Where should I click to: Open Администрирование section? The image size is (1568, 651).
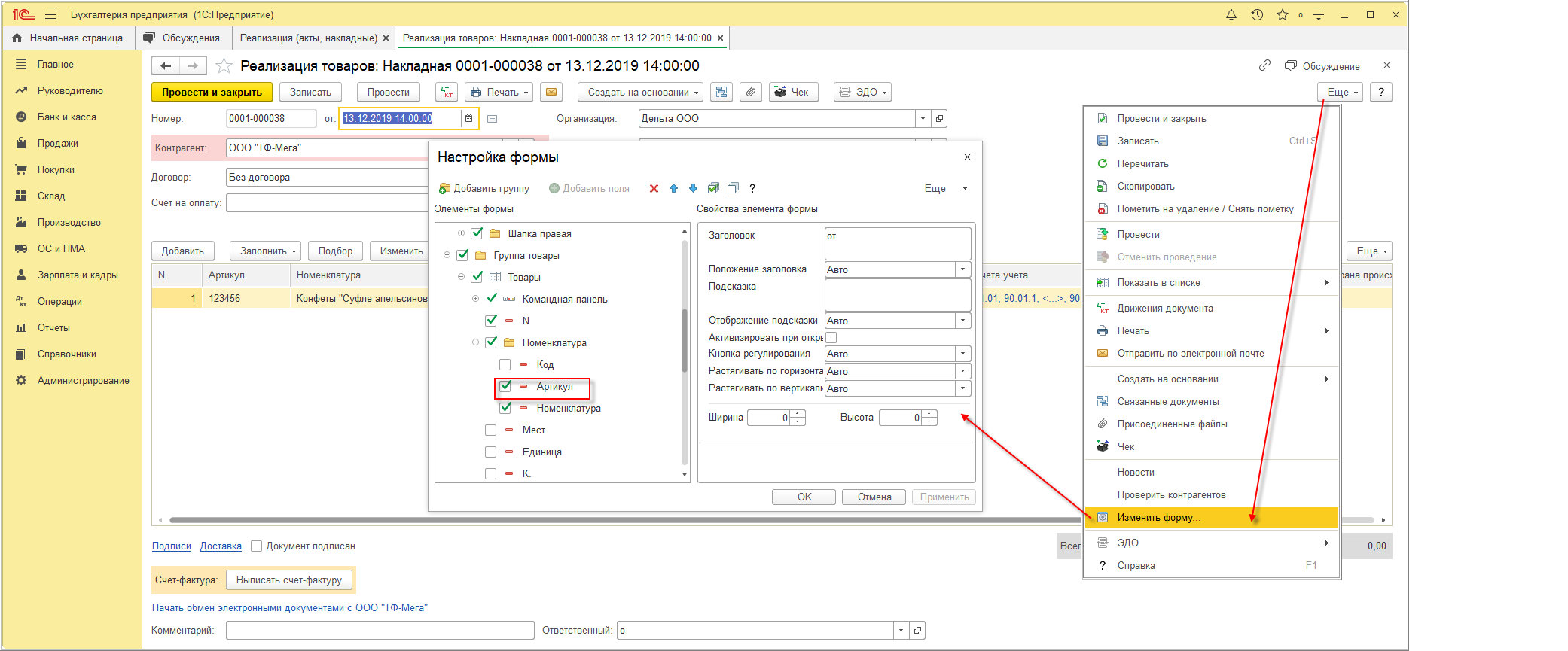(83, 380)
